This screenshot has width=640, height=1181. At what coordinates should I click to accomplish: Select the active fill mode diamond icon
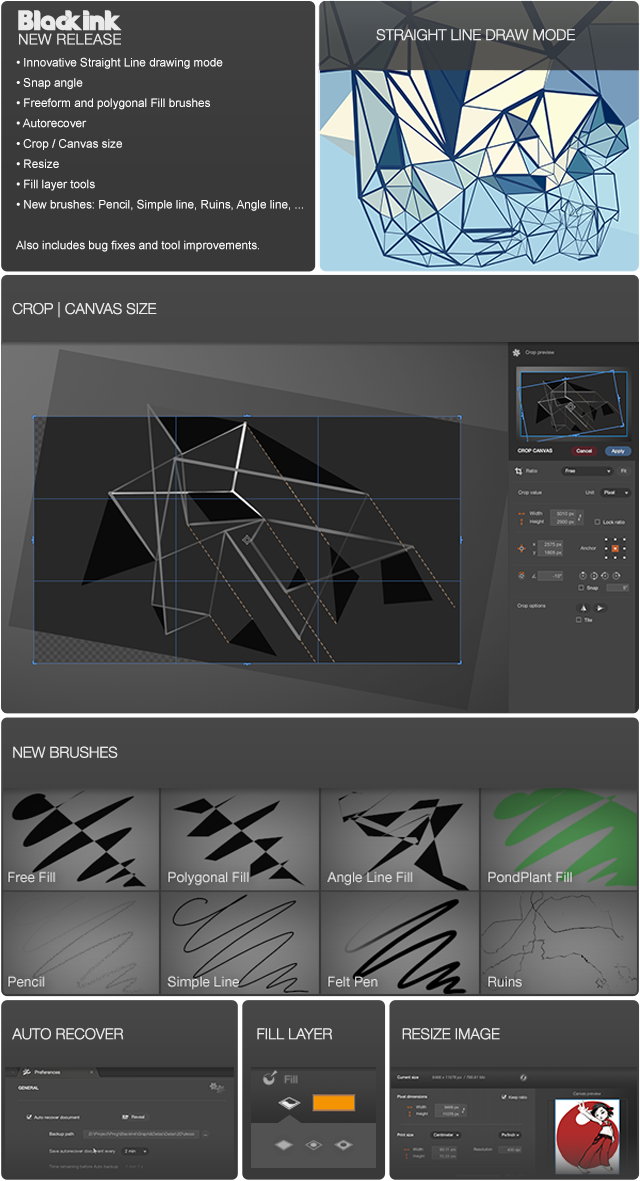289,1103
